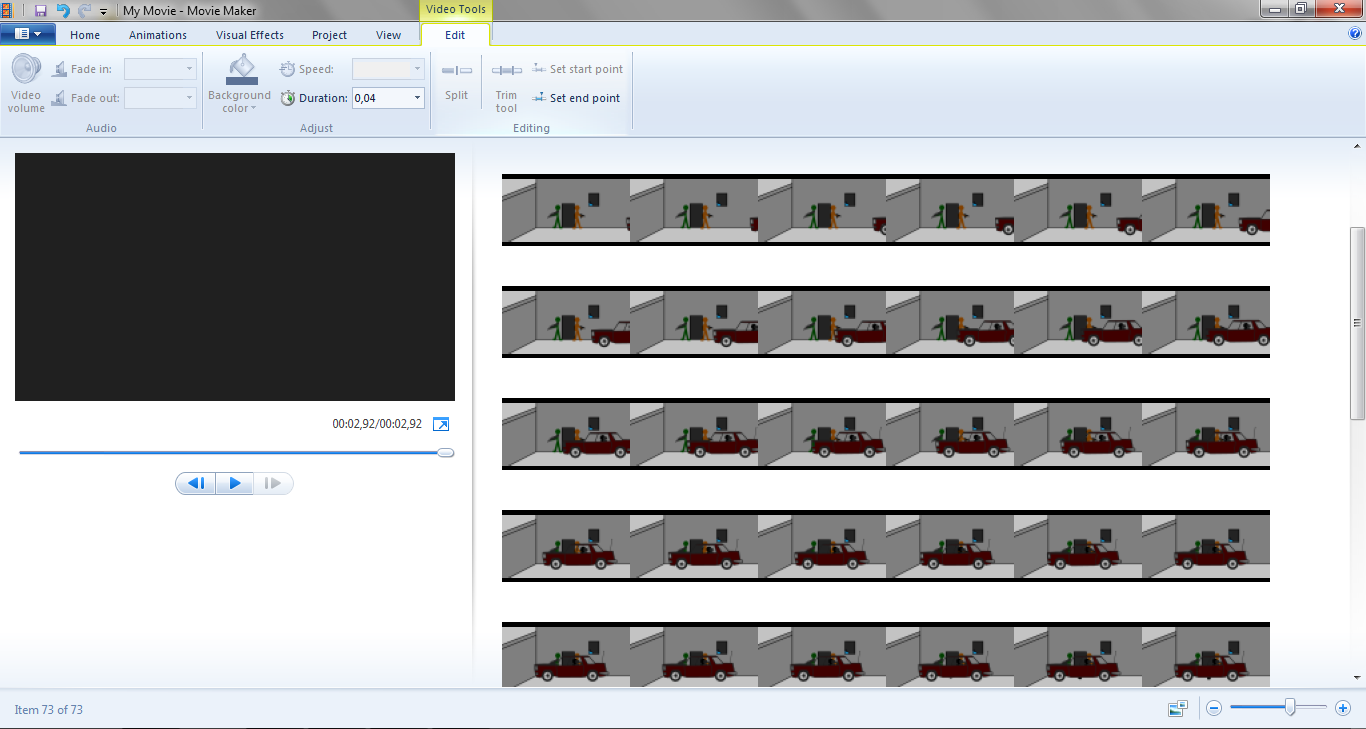This screenshot has height=729, width=1366.
Task: Step forward to the next frame
Action: (x=273, y=484)
